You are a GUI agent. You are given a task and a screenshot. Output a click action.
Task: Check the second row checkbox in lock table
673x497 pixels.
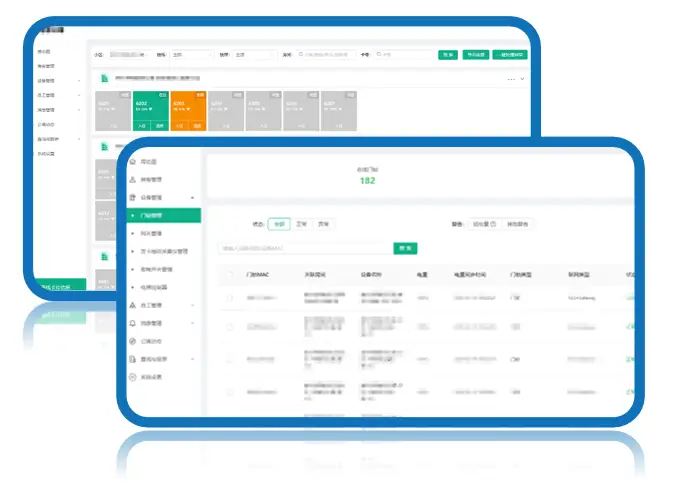click(230, 326)
